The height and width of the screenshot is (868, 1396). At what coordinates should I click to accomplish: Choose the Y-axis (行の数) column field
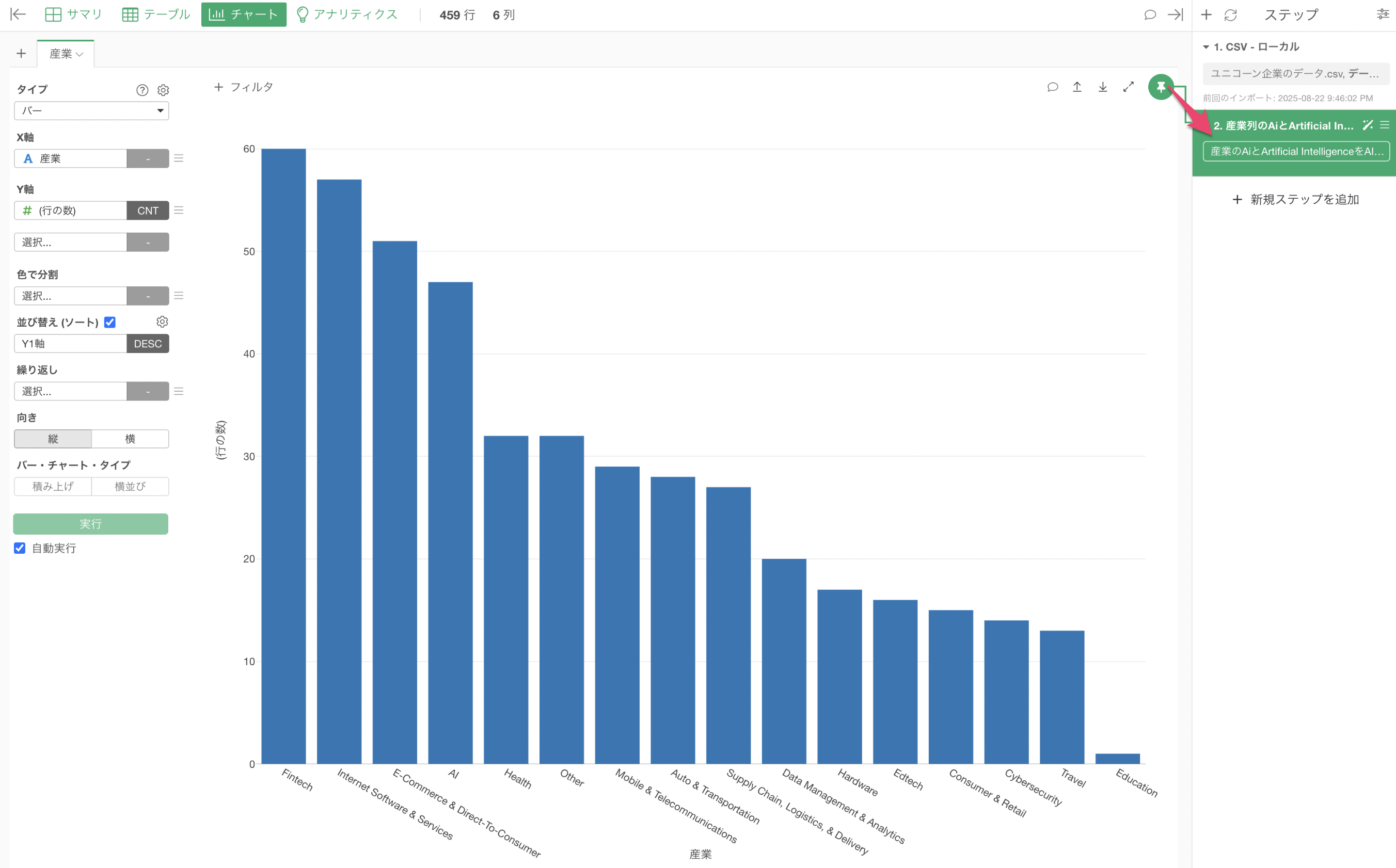coord(70,211)
